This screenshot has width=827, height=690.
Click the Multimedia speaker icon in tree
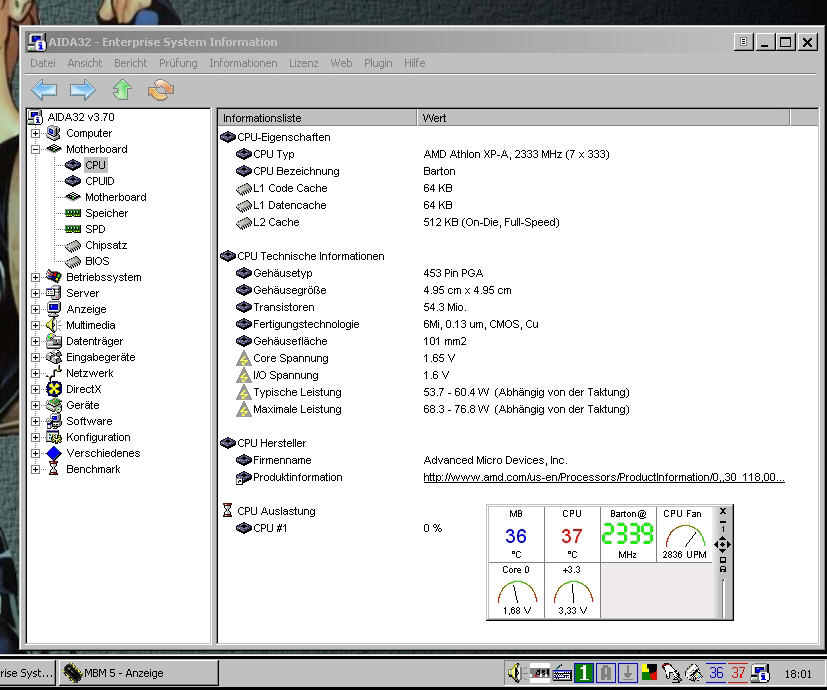53,325
